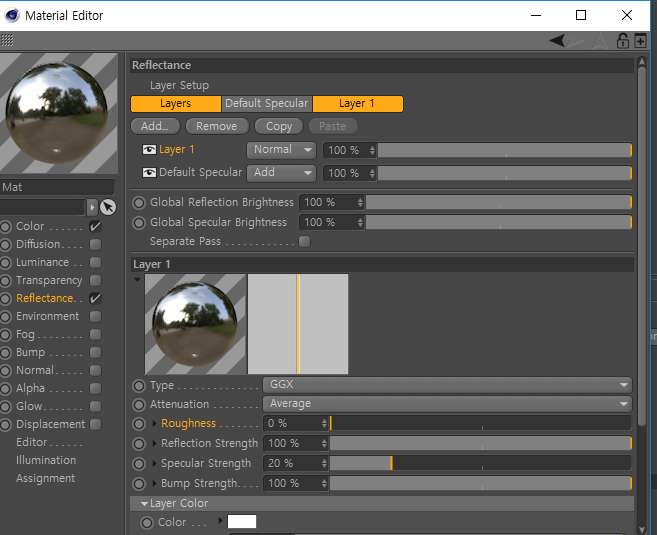The height and width of the screenshot is (535, 657).
Task: Click the small arrow button beside the pick icon
Action: [92, 207]
